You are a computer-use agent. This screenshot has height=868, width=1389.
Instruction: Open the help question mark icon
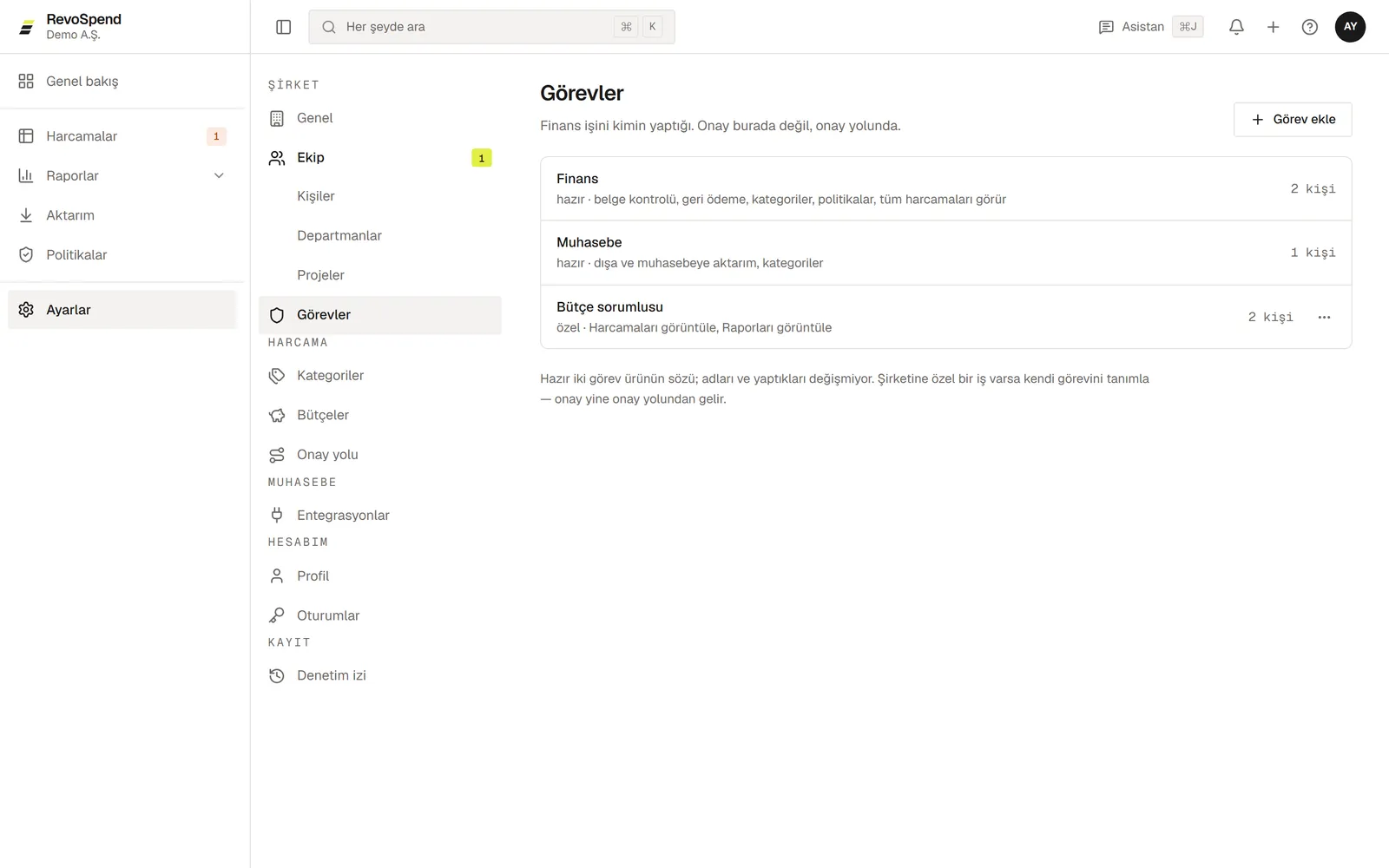pos(1310,27)
